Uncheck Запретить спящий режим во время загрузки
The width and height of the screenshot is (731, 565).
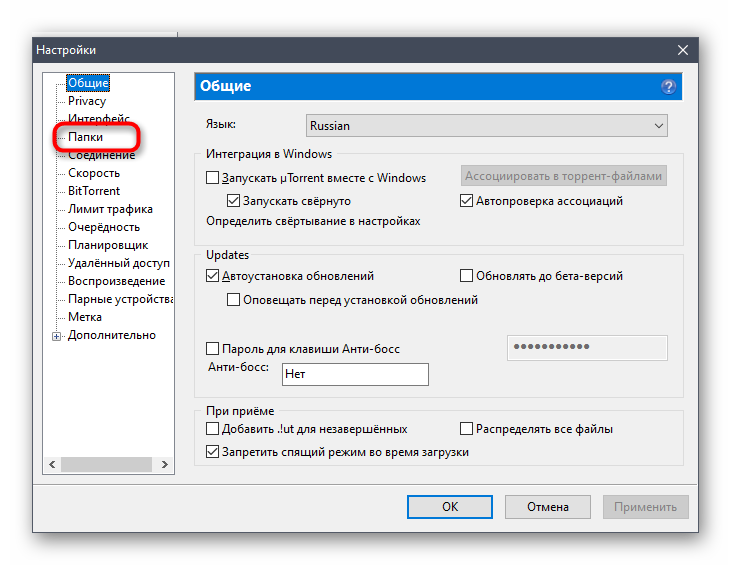point(213,452)
